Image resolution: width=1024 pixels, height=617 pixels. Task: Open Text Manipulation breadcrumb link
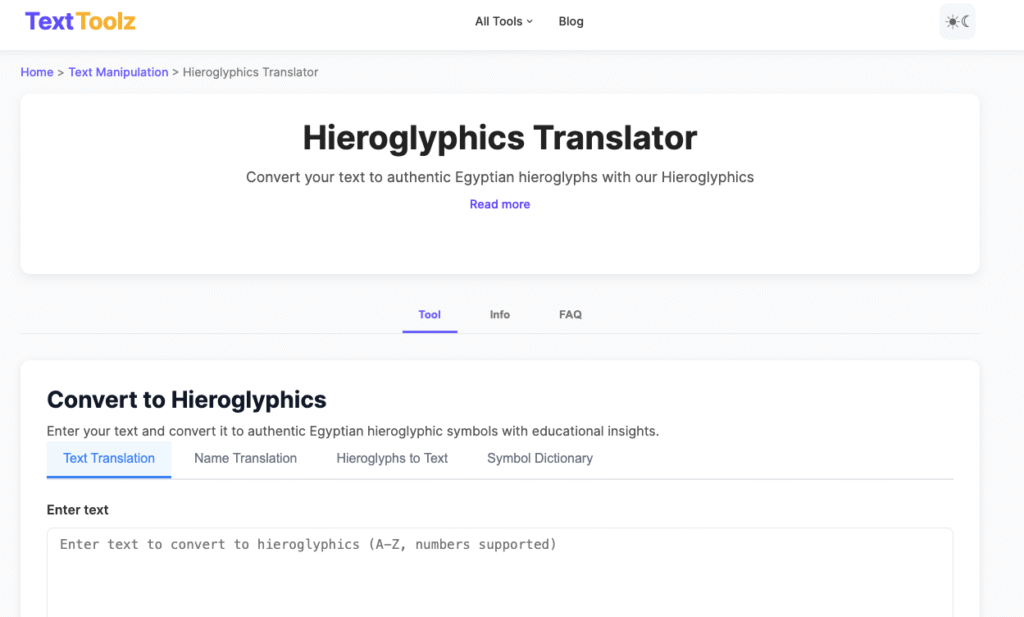click(118, 72)
